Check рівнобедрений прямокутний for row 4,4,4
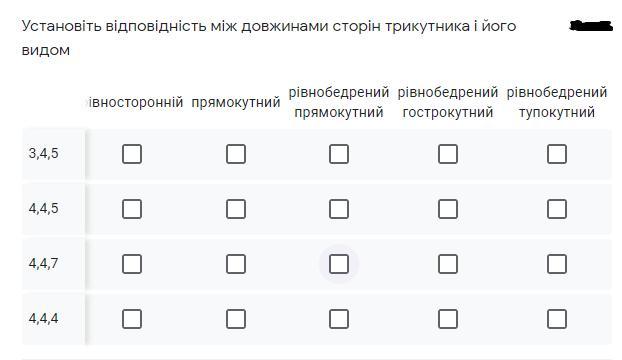Screen dimensions: 622x360 339,319
